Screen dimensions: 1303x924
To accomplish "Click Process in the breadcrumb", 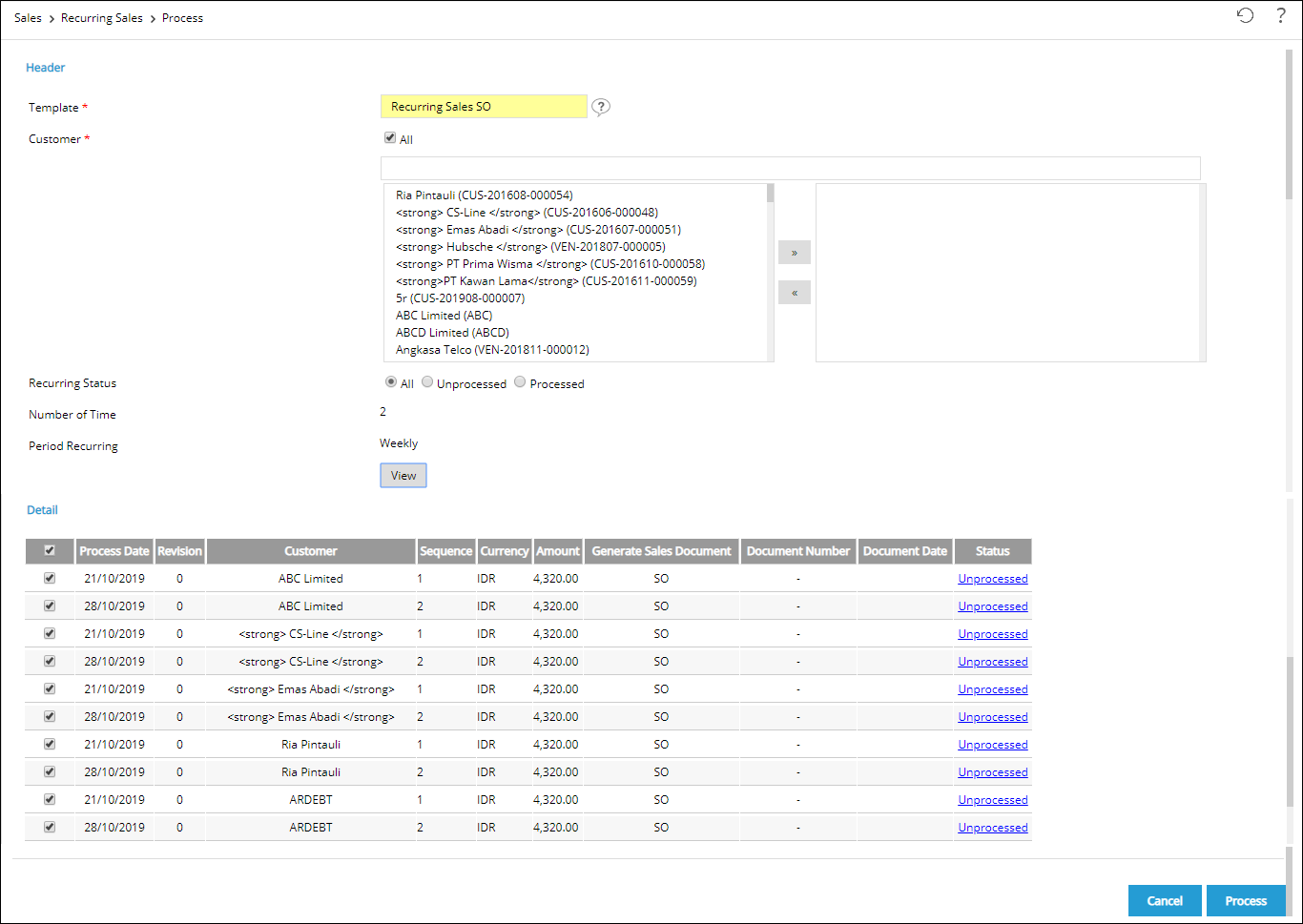I will coord(182,18).
